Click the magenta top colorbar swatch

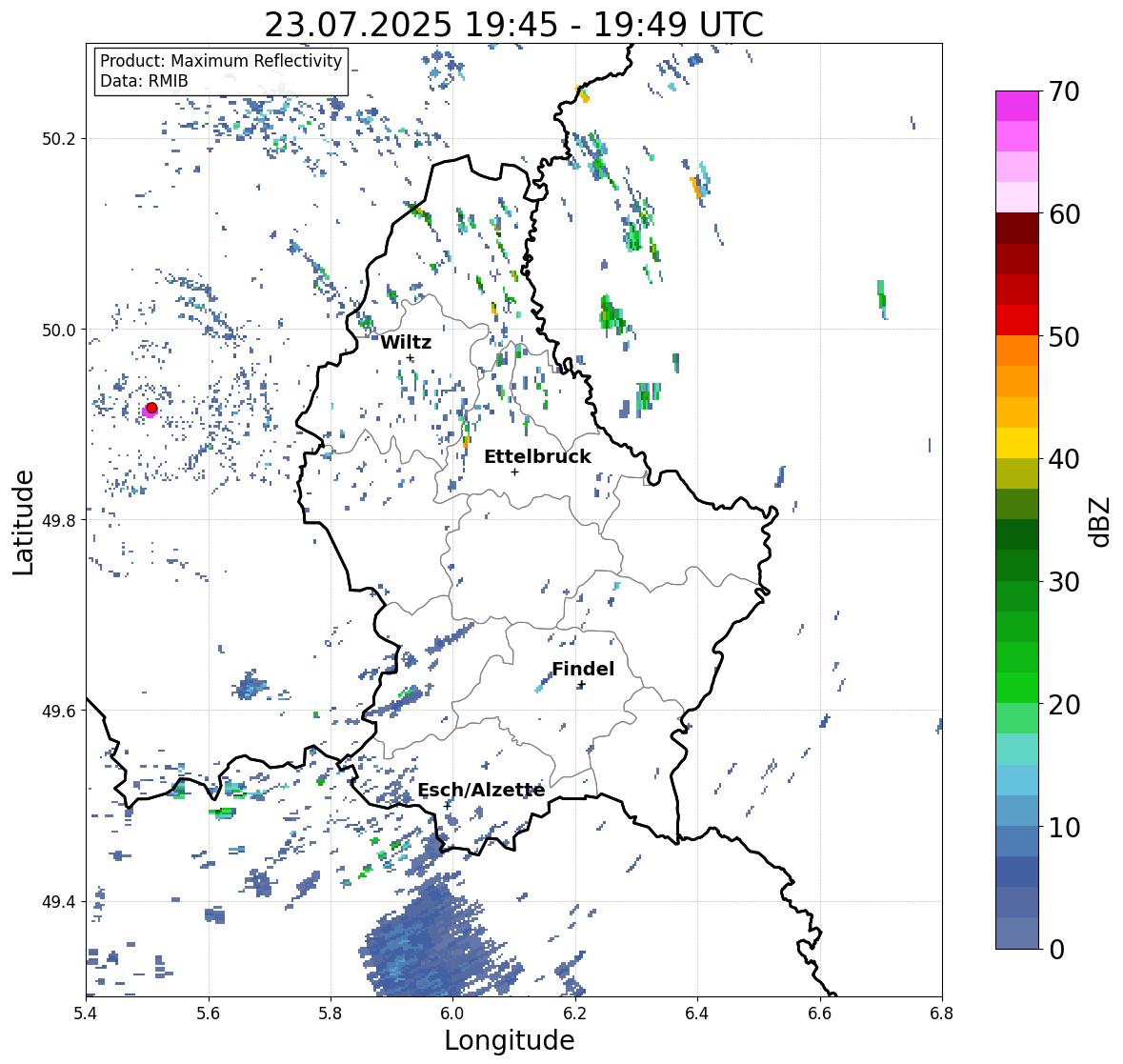[1017, 106]
